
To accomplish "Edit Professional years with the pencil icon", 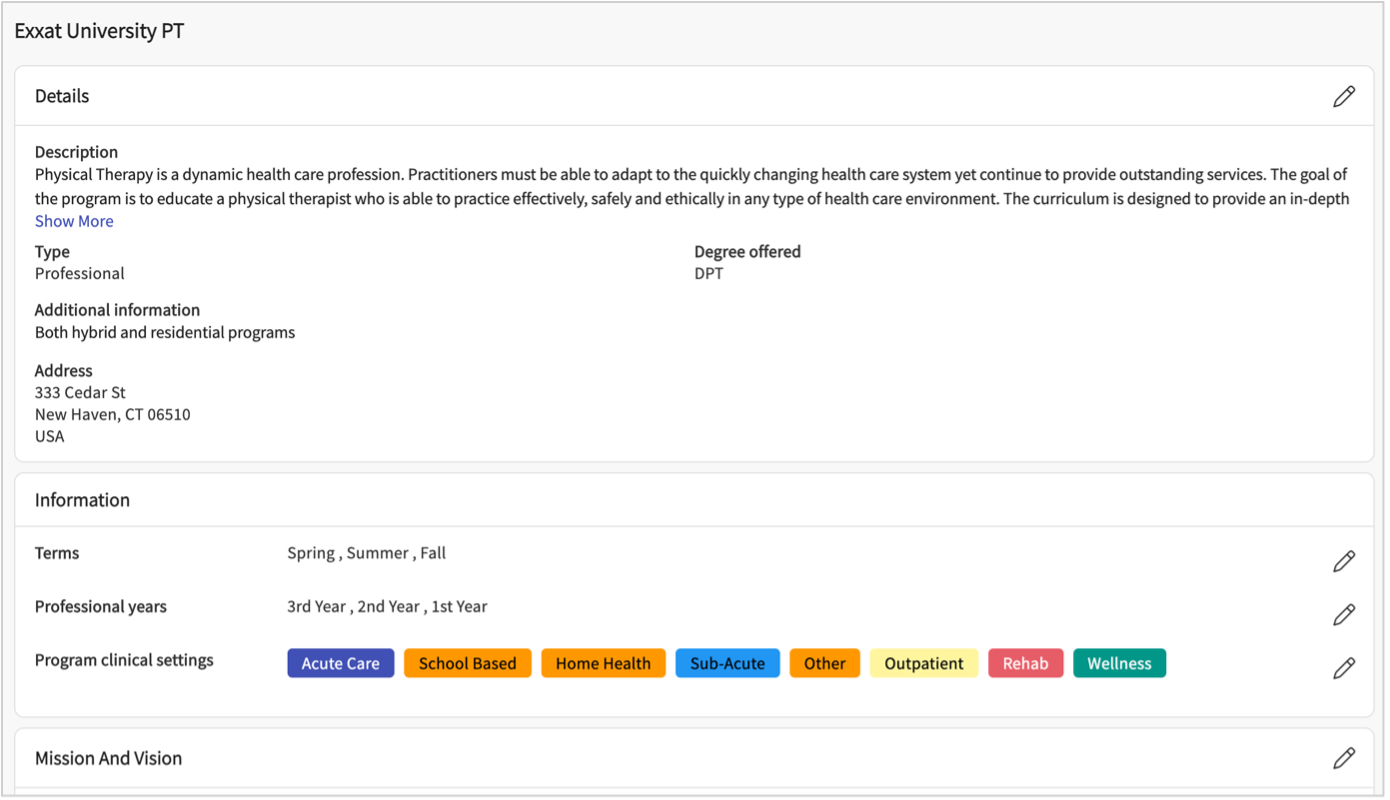I will (1344, 614).
